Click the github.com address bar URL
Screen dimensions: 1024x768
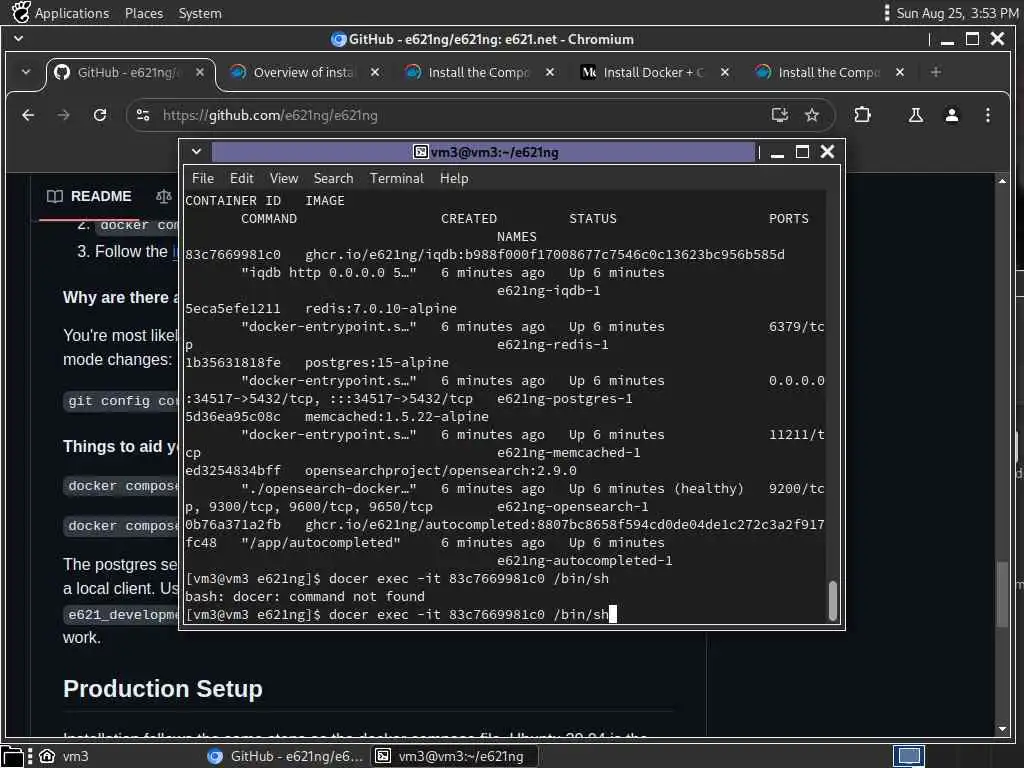pos(270,116)
